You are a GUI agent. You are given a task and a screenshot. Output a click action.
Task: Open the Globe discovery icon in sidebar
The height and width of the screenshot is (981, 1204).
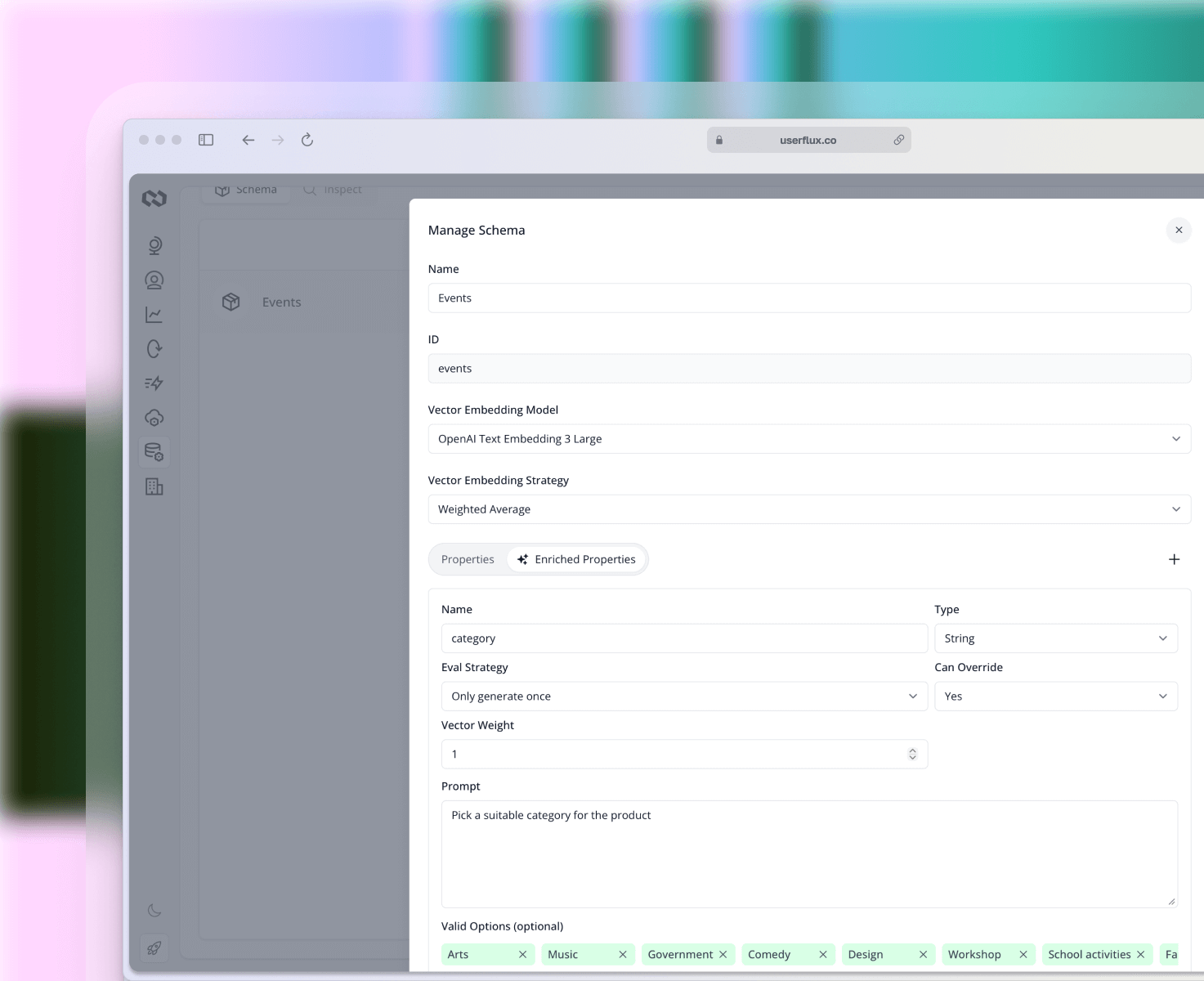point(154,244)
